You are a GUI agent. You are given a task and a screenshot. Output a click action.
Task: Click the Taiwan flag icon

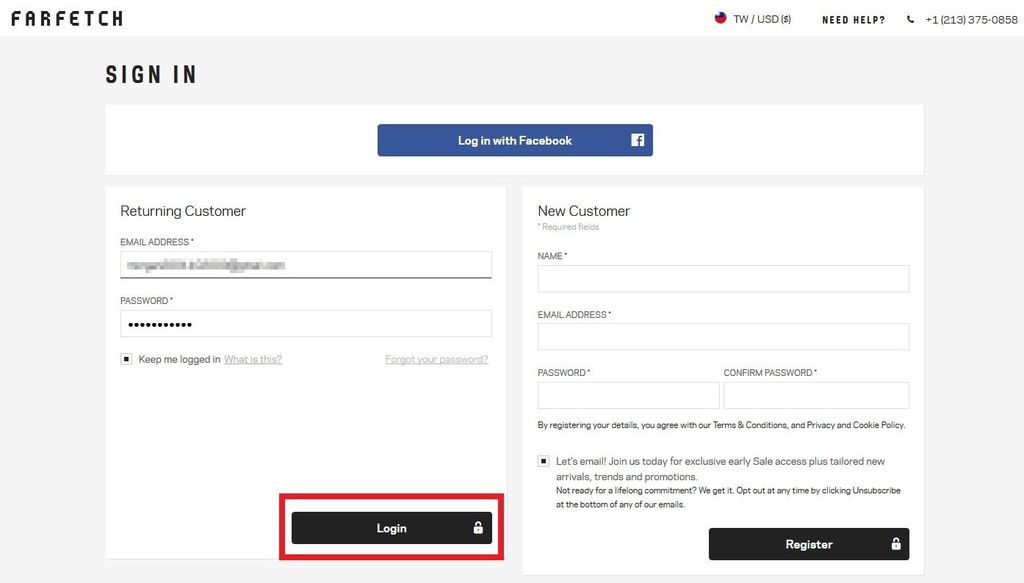pos(720,18)
